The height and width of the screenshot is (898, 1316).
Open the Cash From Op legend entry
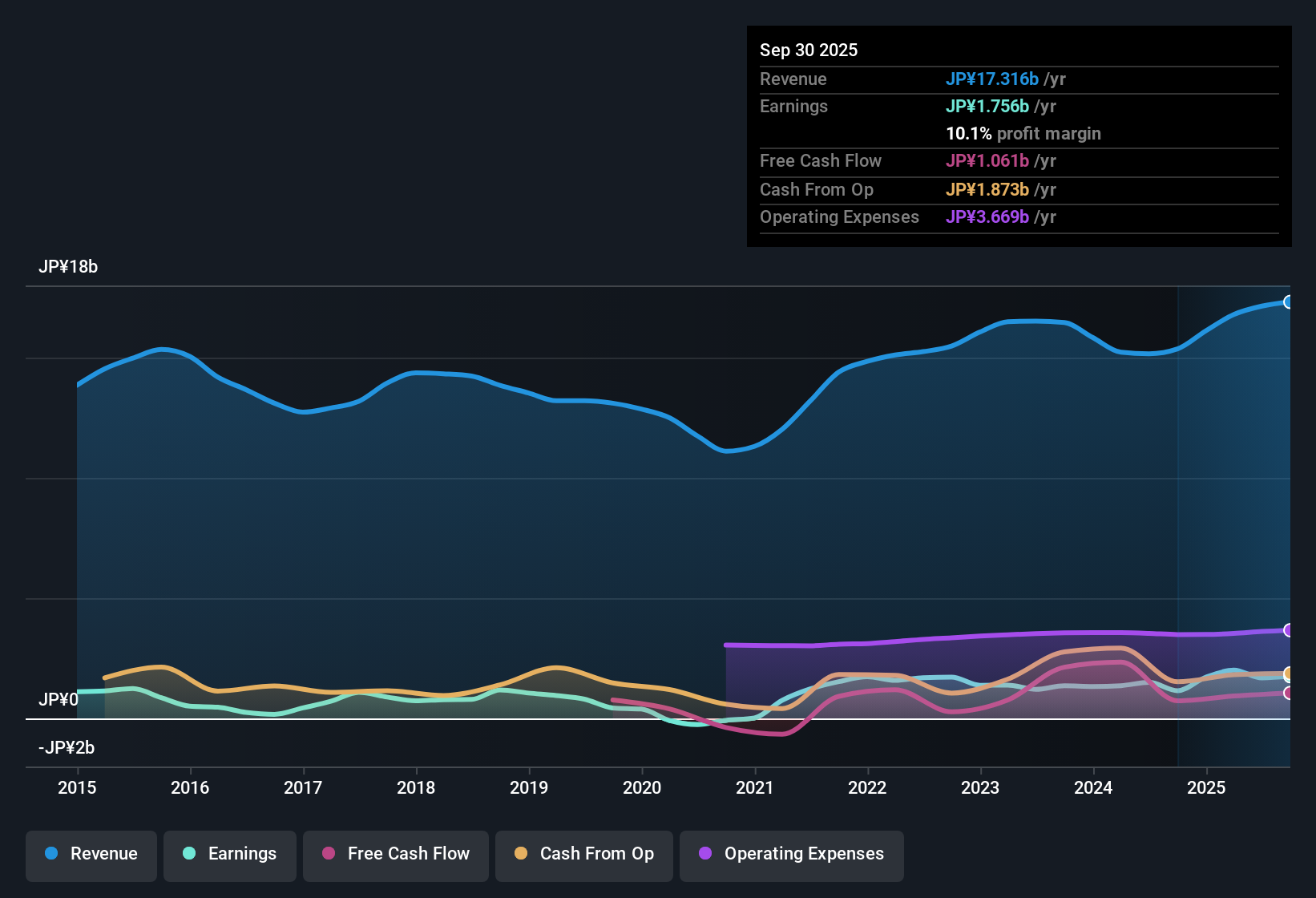coord(583,855)
